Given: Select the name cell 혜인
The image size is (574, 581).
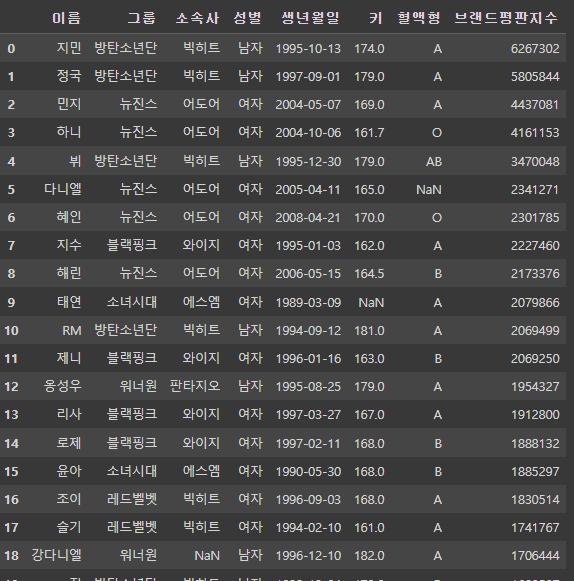Looking at the screenshot, I should coord(69,218).
